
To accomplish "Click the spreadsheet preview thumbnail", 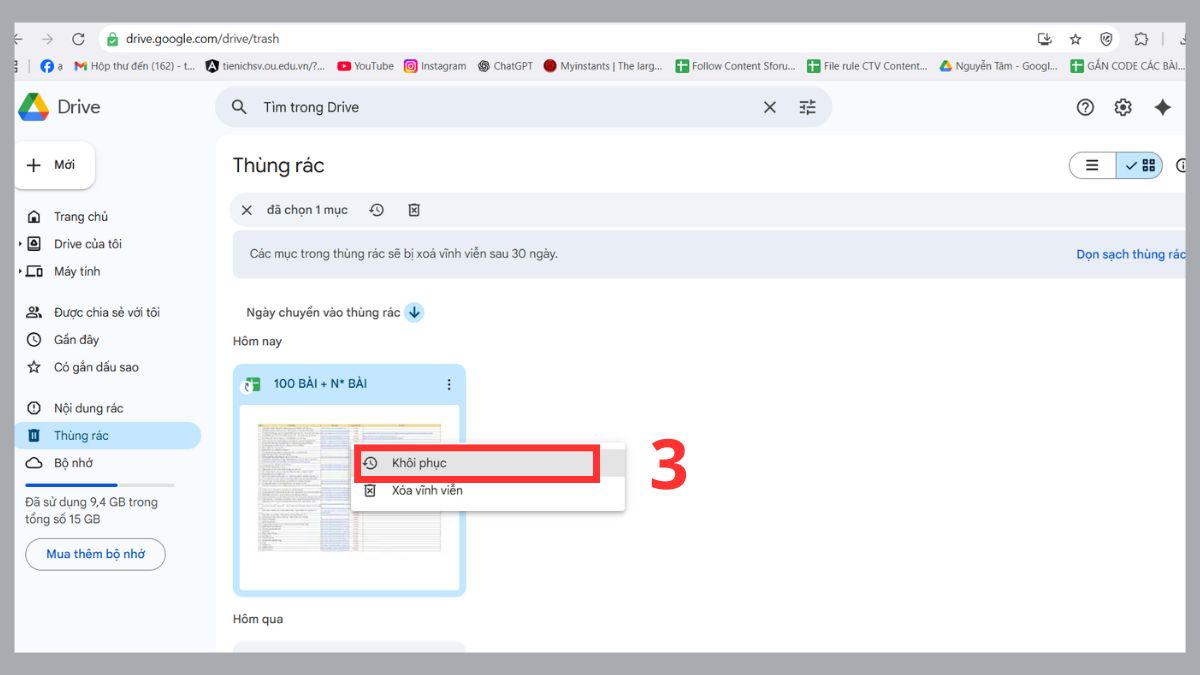I will click(349, 488).
